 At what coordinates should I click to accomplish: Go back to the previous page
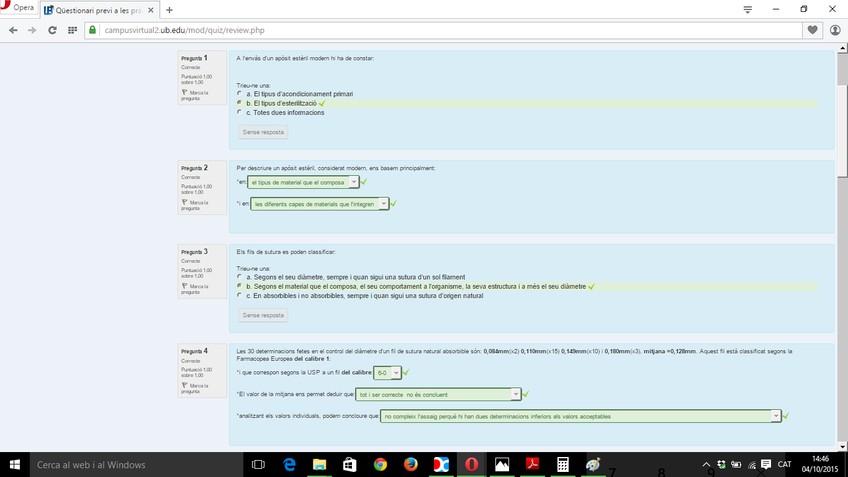pyautogui.click(x=12, y=30)
